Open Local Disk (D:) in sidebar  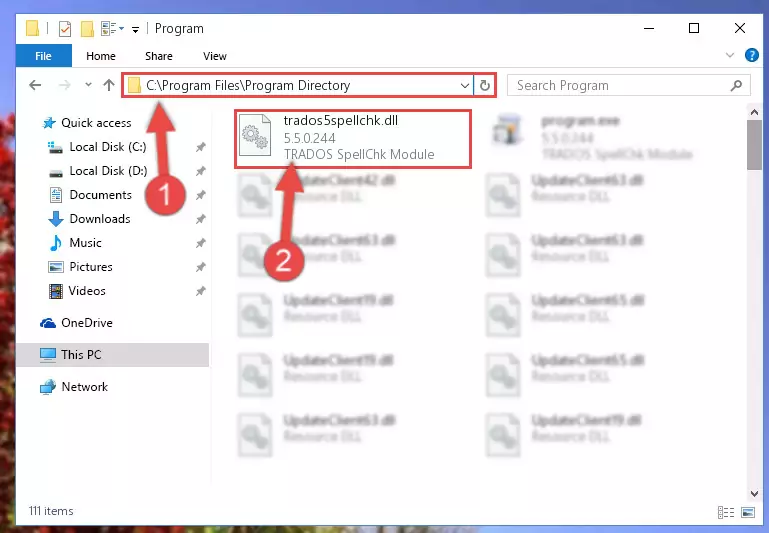(x=98, y=171)
